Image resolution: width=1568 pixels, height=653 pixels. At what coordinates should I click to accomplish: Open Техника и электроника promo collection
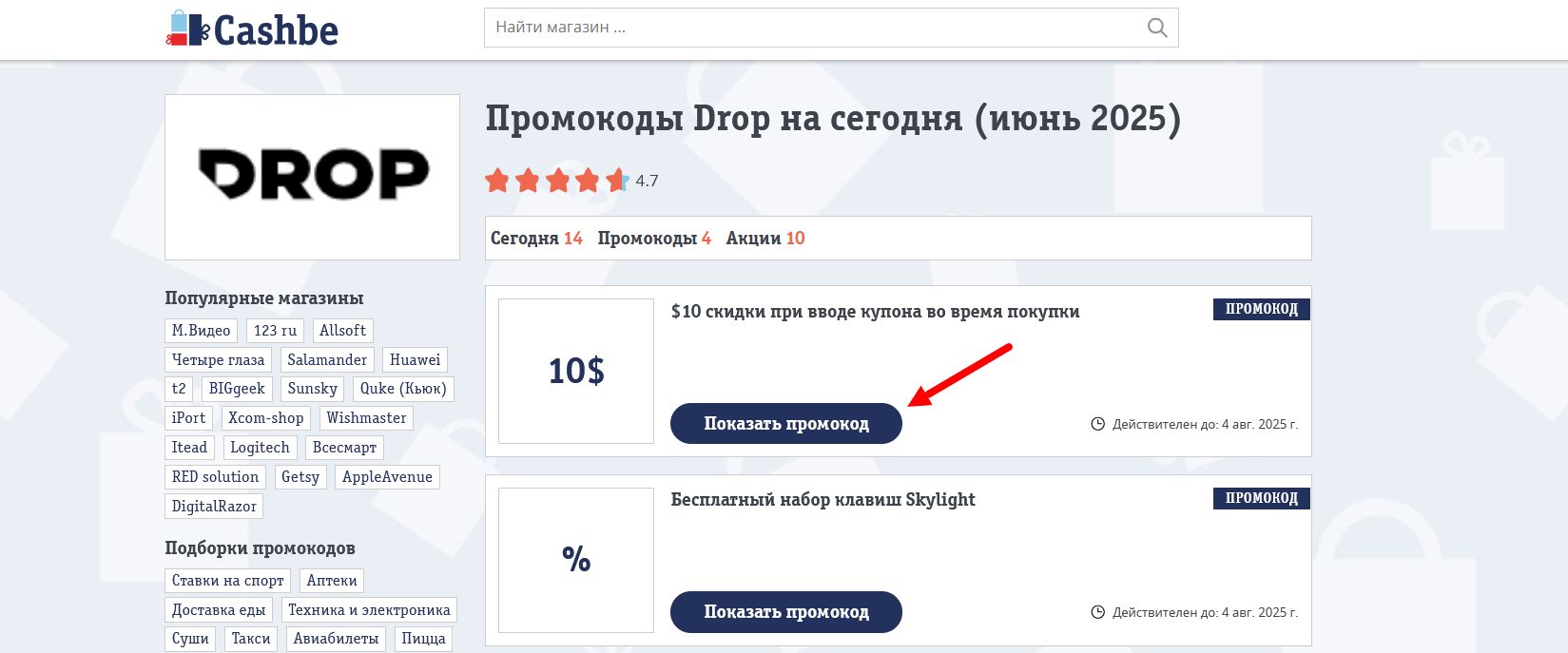(x=369, y=610)
